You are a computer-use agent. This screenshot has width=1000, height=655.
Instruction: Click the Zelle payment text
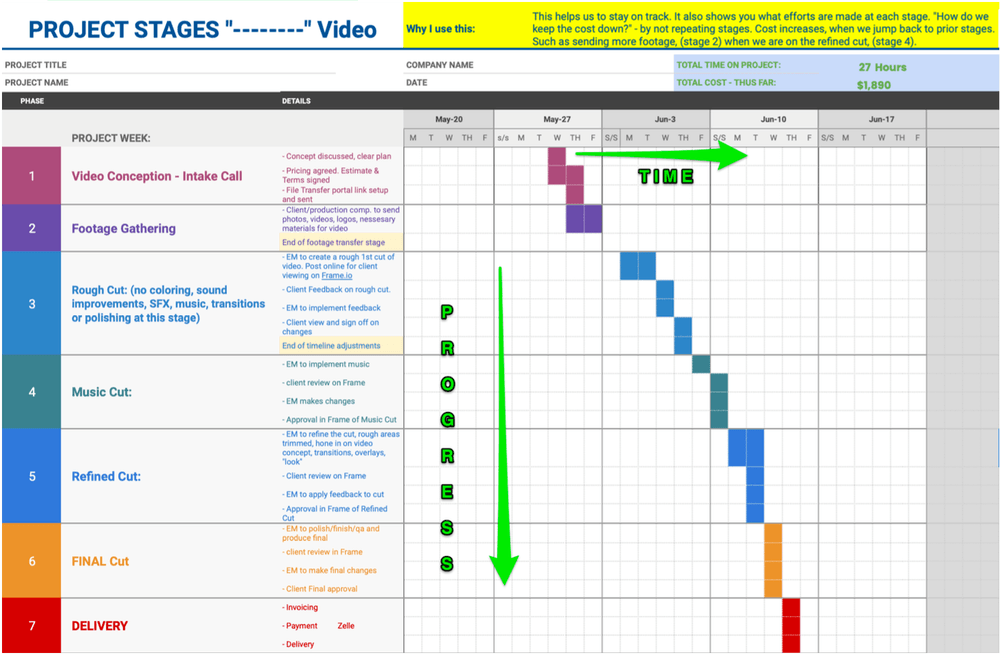[x=346, y=626]
